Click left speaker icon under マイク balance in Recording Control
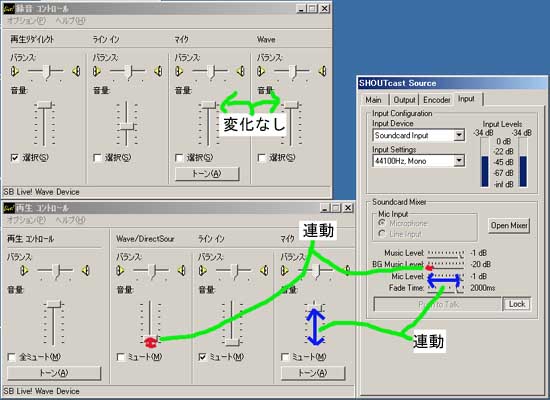The height and width of the screenshot is (400, 550). pos(179,71)
